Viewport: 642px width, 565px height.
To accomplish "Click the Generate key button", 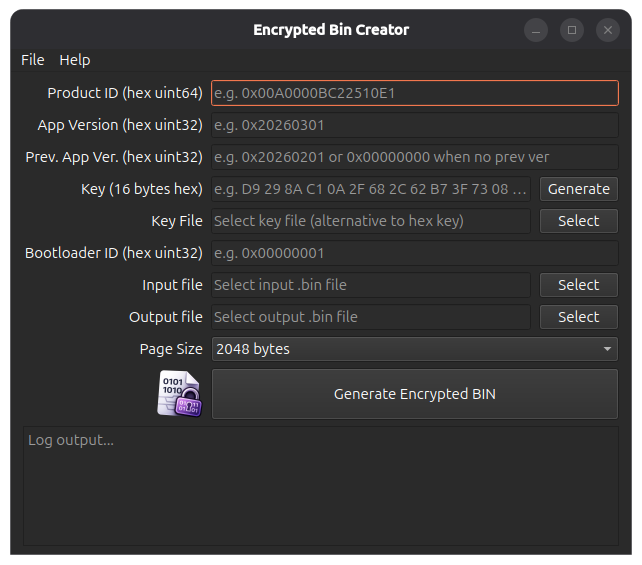I will (x=579, y=189).
